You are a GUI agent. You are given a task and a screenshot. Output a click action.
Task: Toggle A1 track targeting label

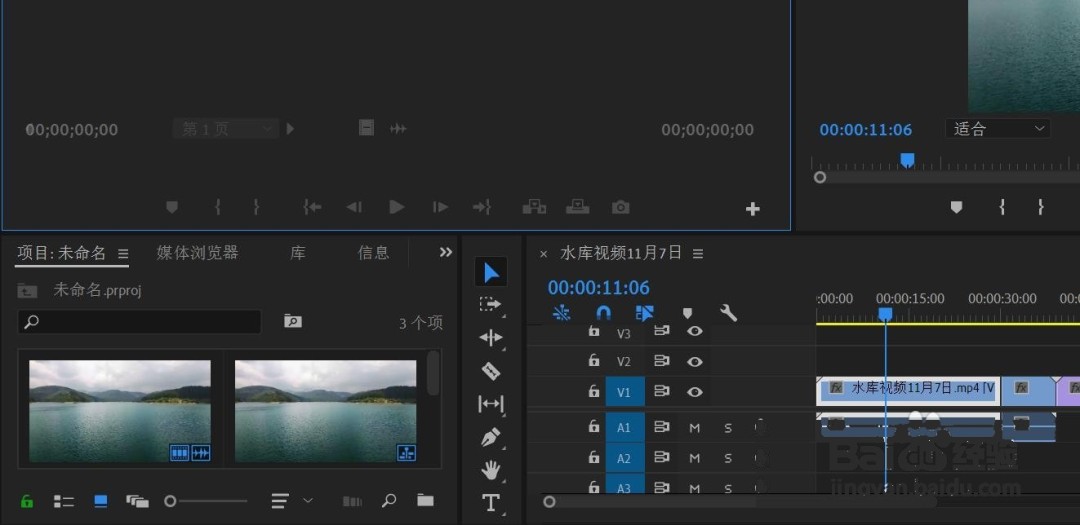tap(625, 427)
